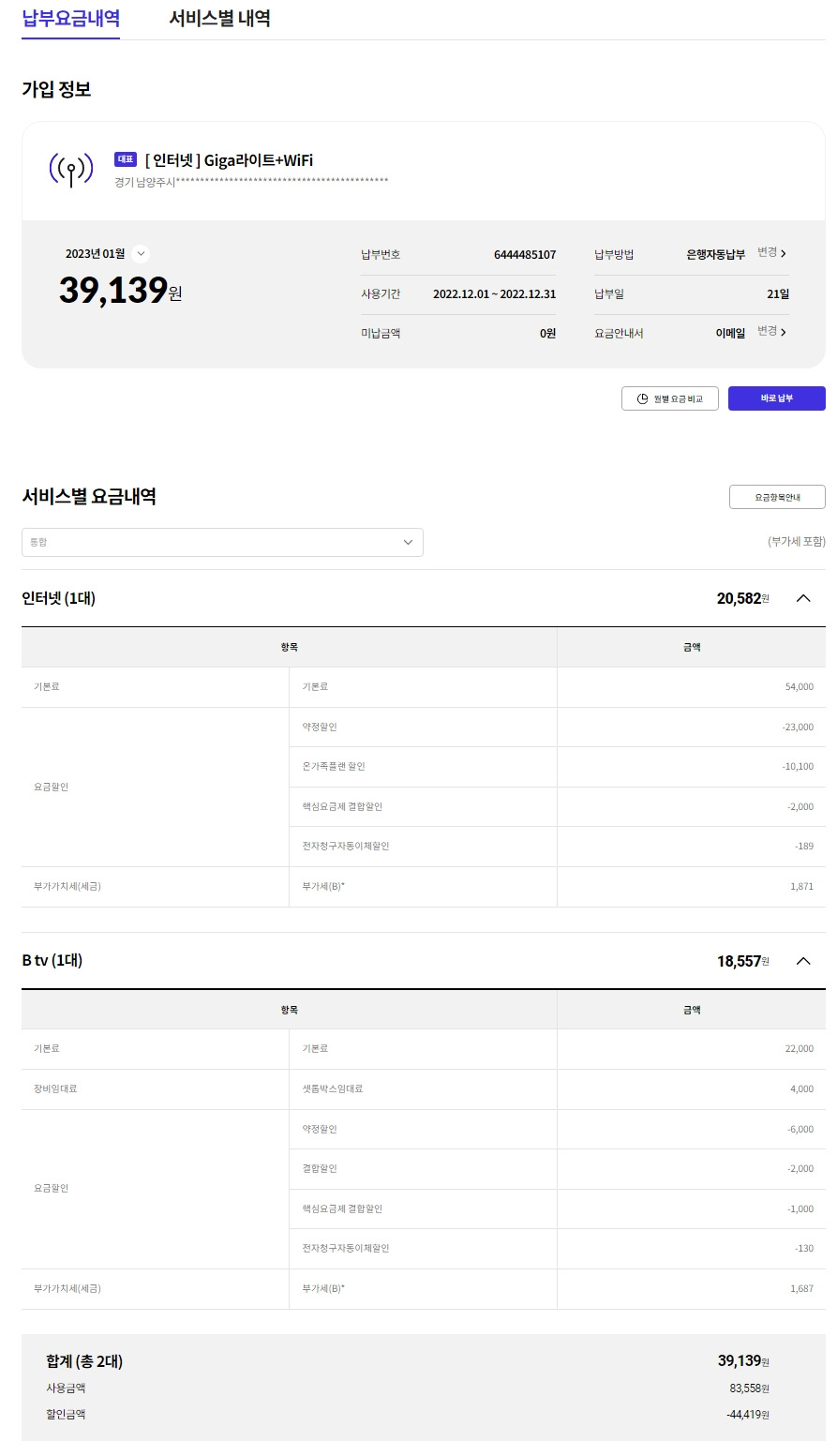Click the 납부번호 6444485107 value
This screenshot has height=1456, width=837.
(x=524, y=255)
